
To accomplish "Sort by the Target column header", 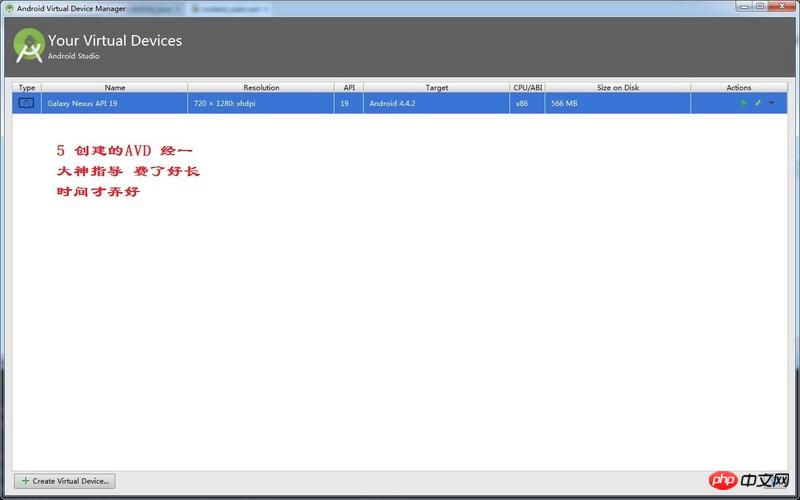I will coord(436,88).
